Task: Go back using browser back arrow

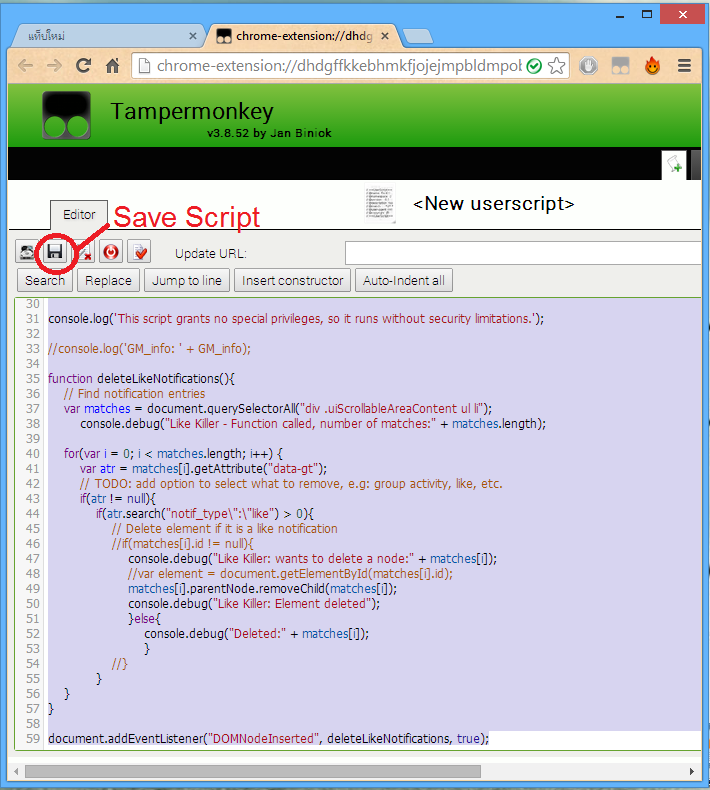Action: (26, 65)
